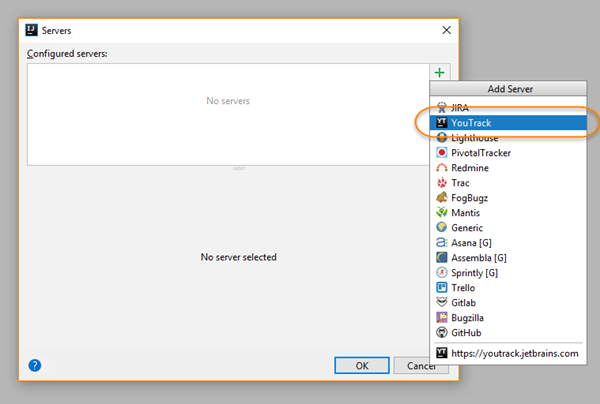
Task: Click the IntelliJ icon in Servers title bar
Action: 31,30
